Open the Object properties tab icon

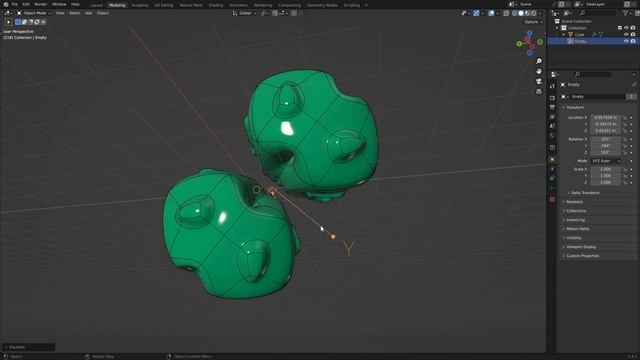(x=552, y=159)
